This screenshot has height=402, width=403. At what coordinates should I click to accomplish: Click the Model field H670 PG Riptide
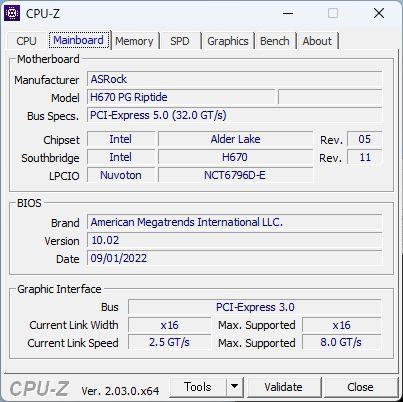coord(181,97)
